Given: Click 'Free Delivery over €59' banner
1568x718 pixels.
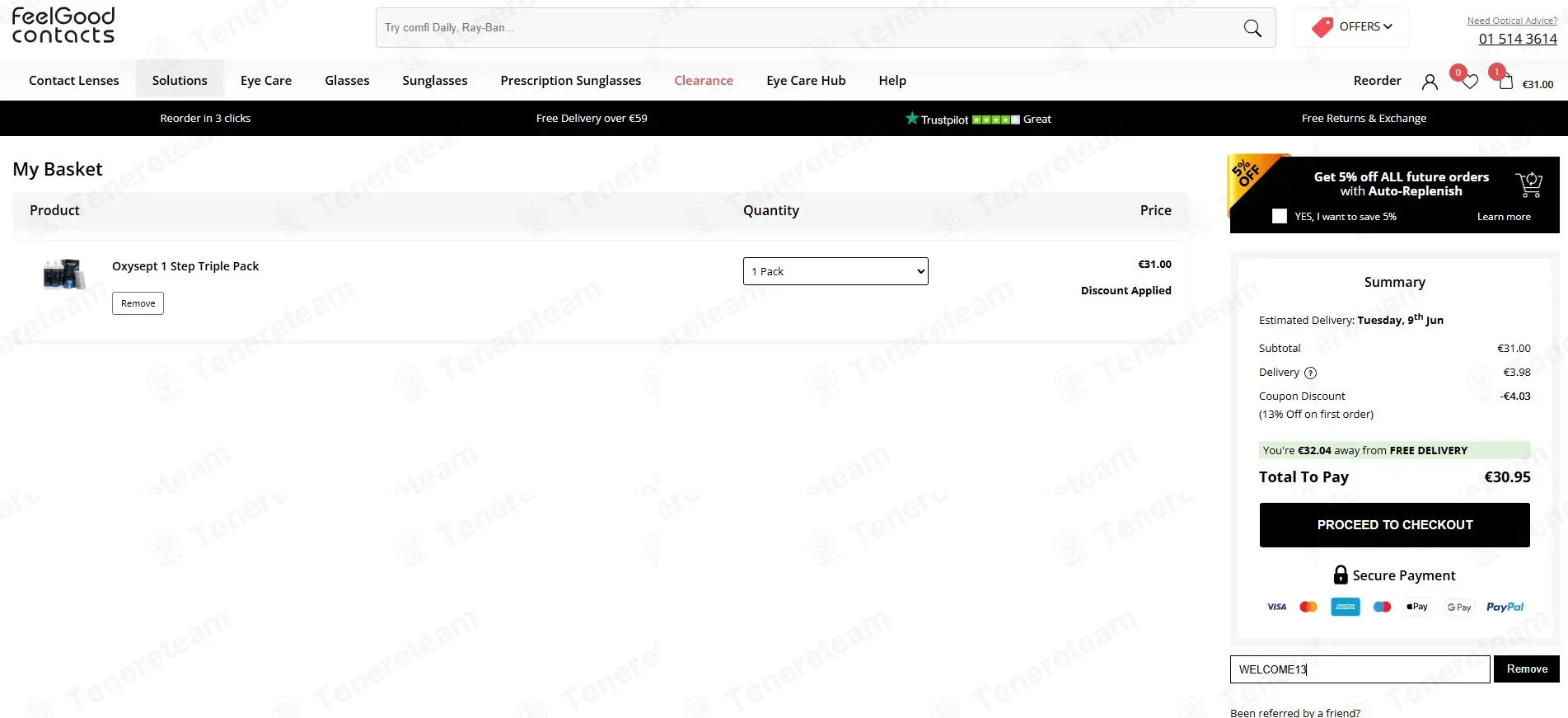Looking at the screenshot, I should 592,118.
